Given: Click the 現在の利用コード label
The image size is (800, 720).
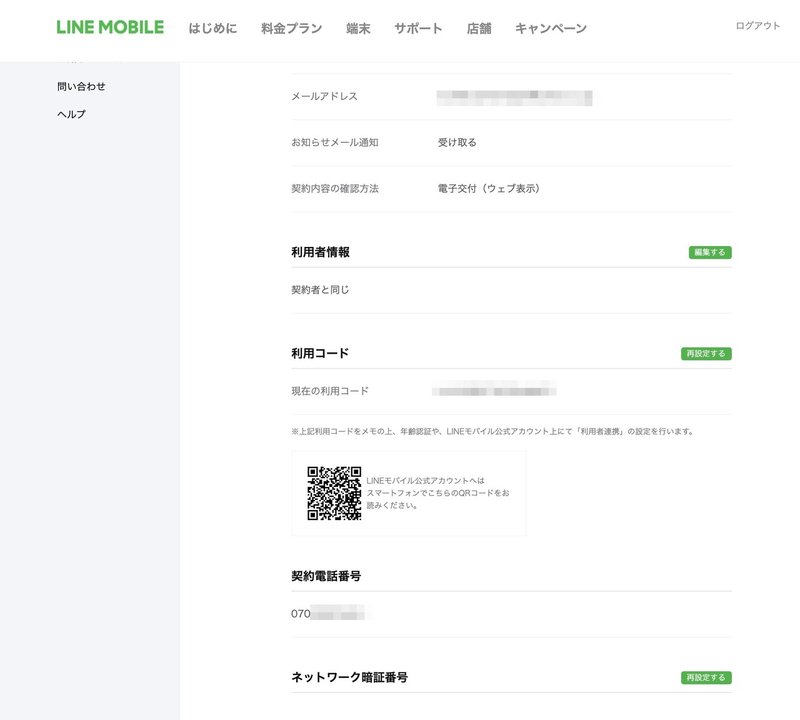Looking at the screenshot, I should click(x=330, y=391).
